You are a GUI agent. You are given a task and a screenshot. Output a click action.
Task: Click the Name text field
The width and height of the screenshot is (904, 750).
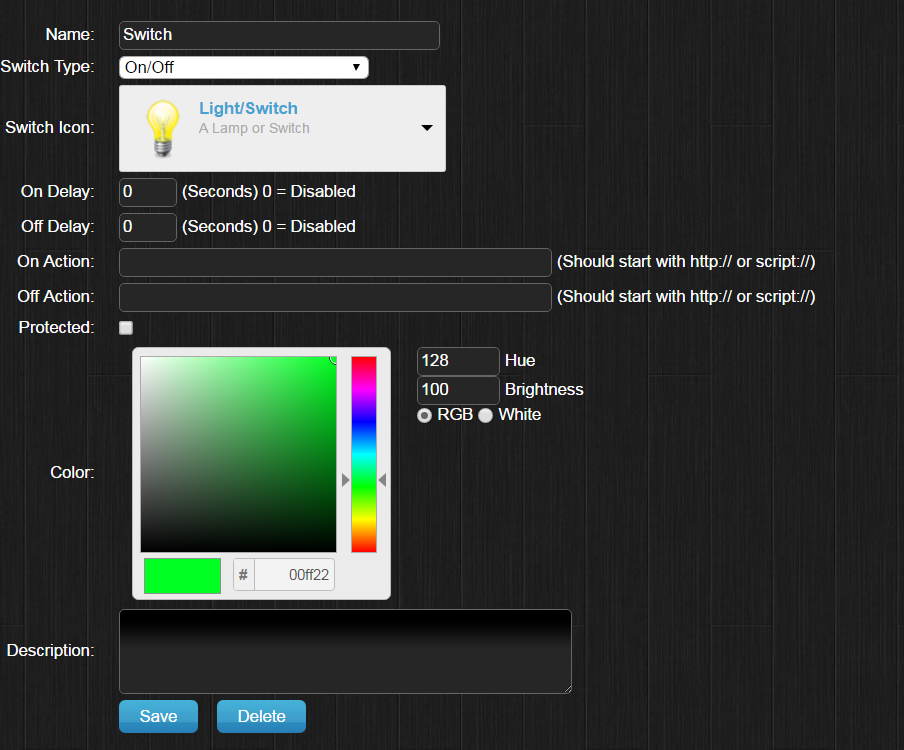coord(279,35)
